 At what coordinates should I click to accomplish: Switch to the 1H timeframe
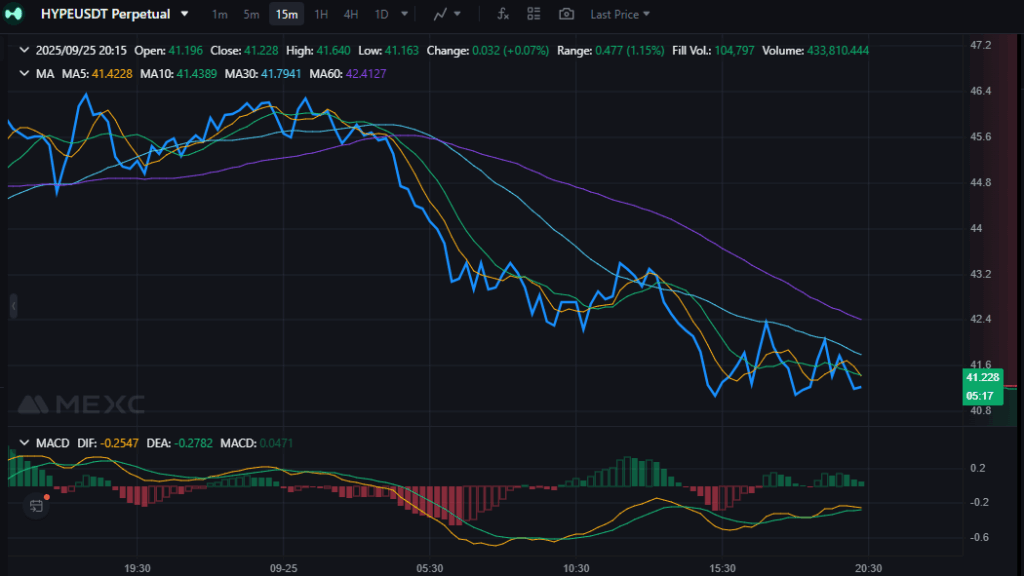point(320,14)
